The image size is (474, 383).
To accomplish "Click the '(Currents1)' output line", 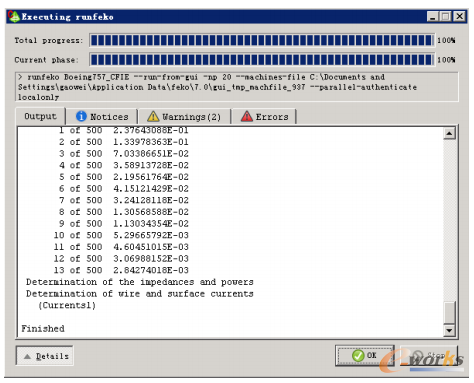I will [x=67, y=306].
